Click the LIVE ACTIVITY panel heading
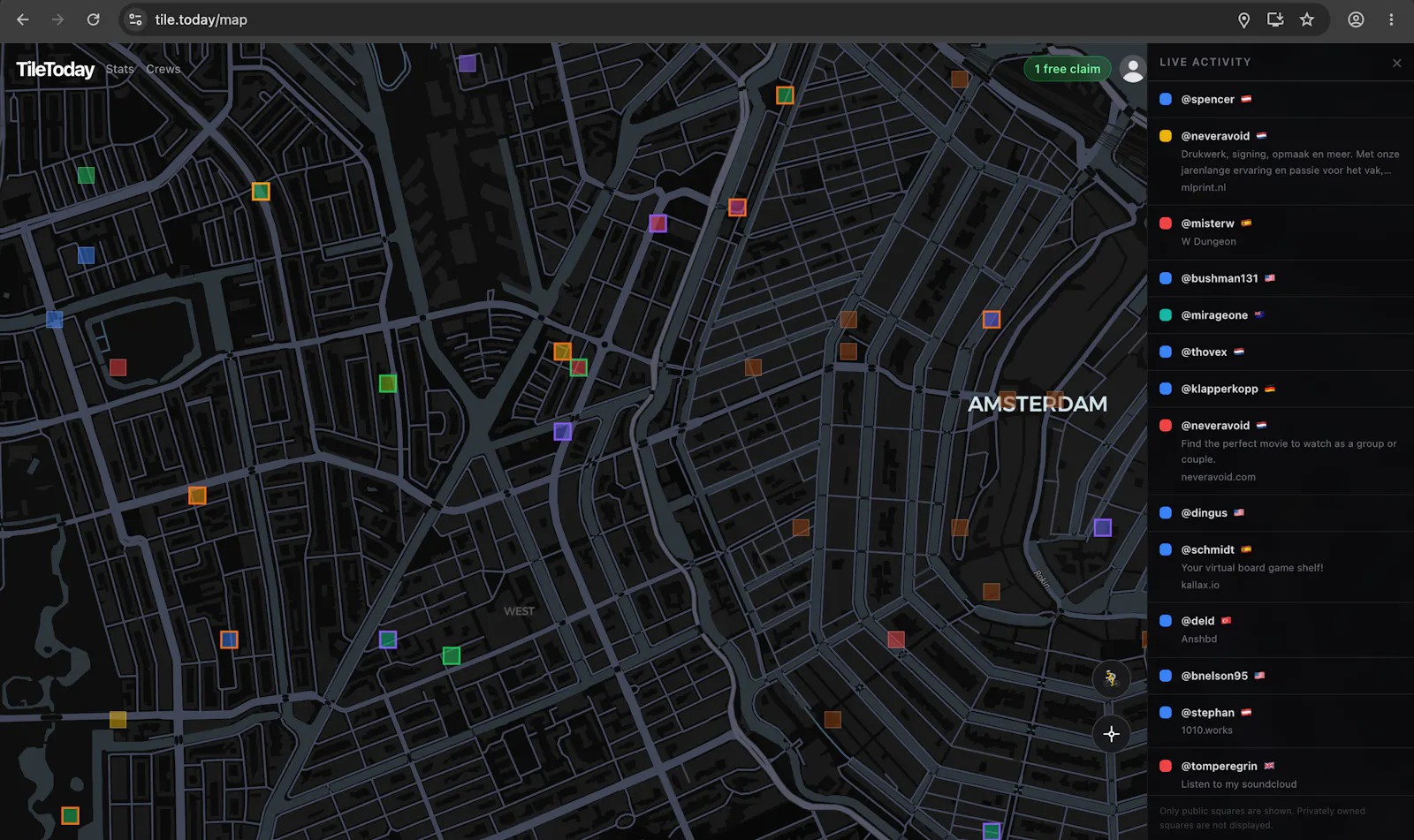 [x=1205, y=62]
